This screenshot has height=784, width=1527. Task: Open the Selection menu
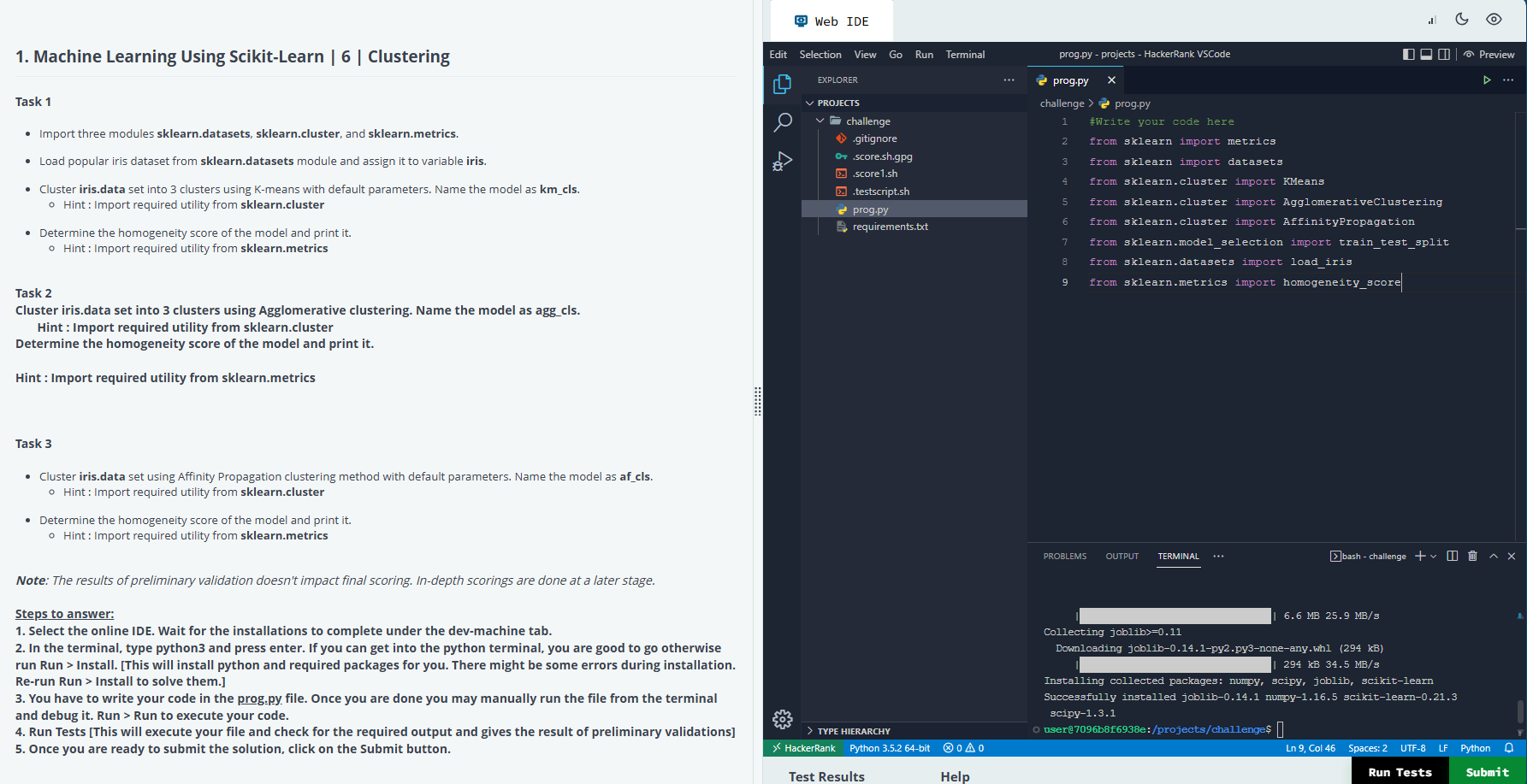[x=820, y=54]
